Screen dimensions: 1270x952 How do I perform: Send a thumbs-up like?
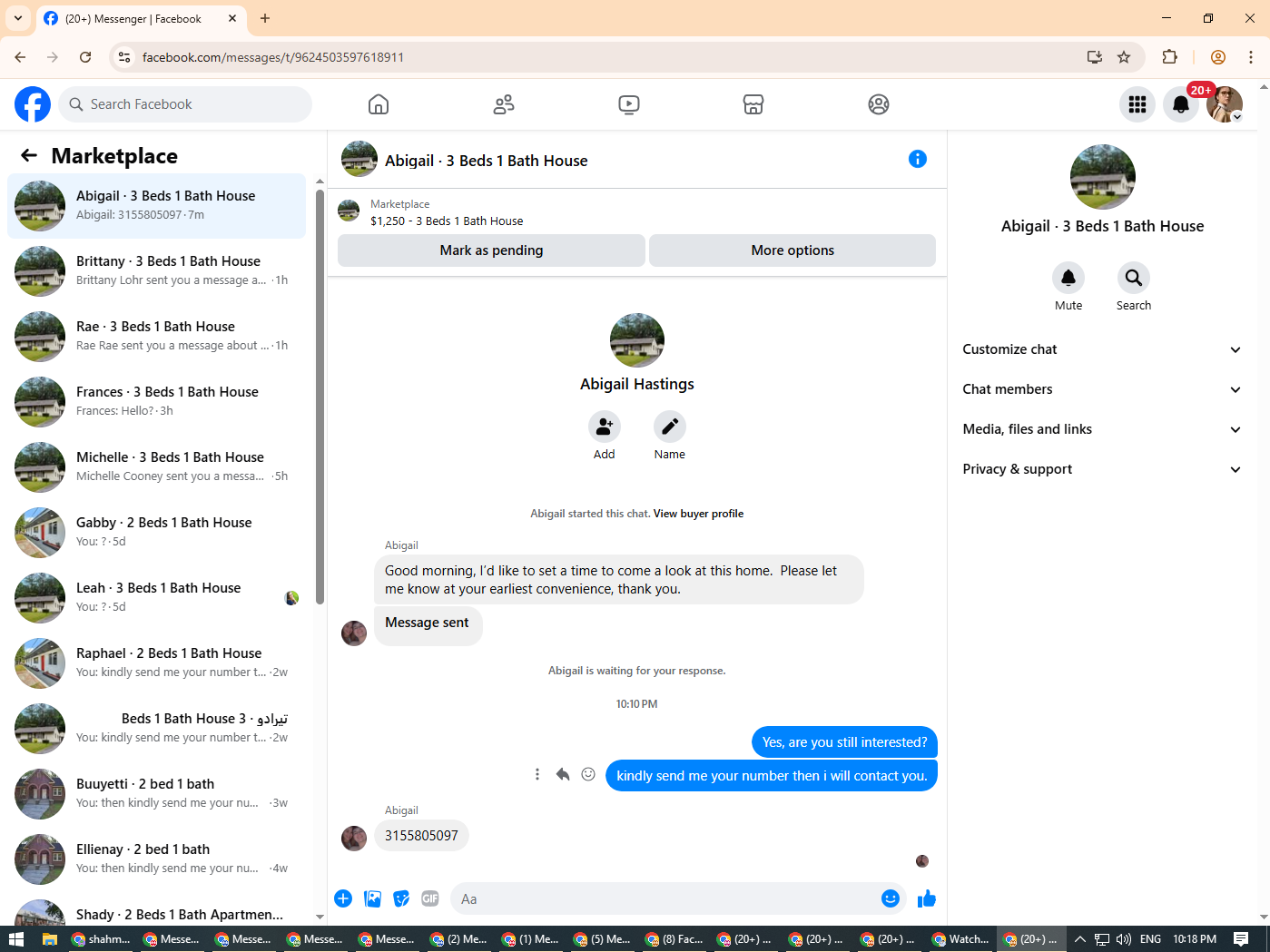point(927,898)
